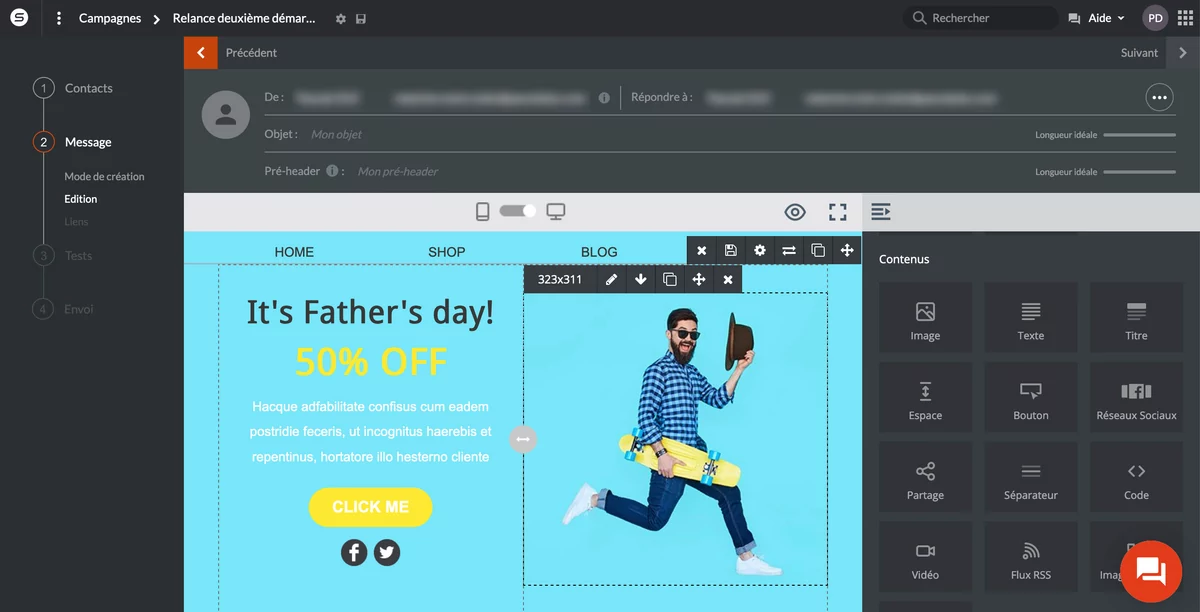Click the move handle in the row toolbar
The image size is (1200, 612).
pyautogui.click(x=847, y=250)
